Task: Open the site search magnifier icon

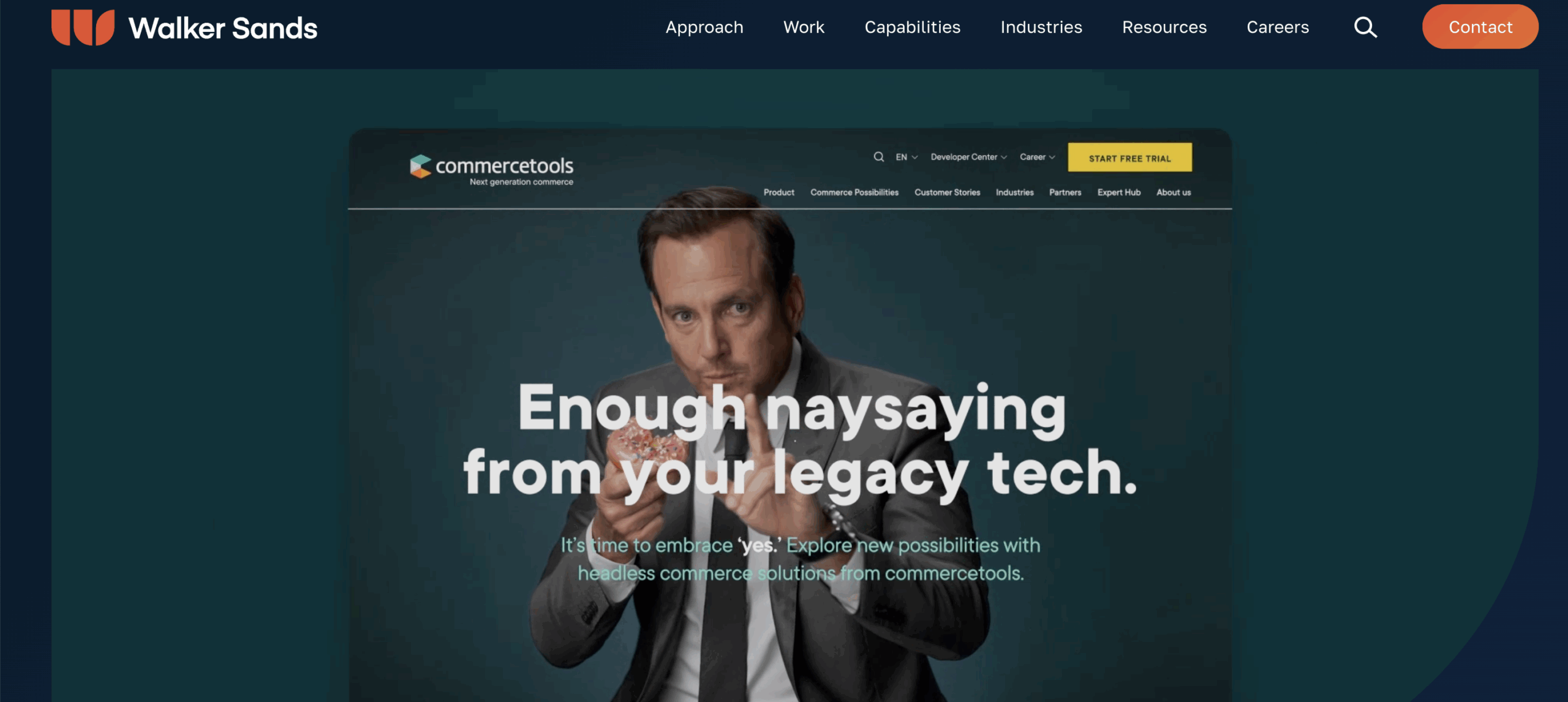Action: (x=1365, y=28)
